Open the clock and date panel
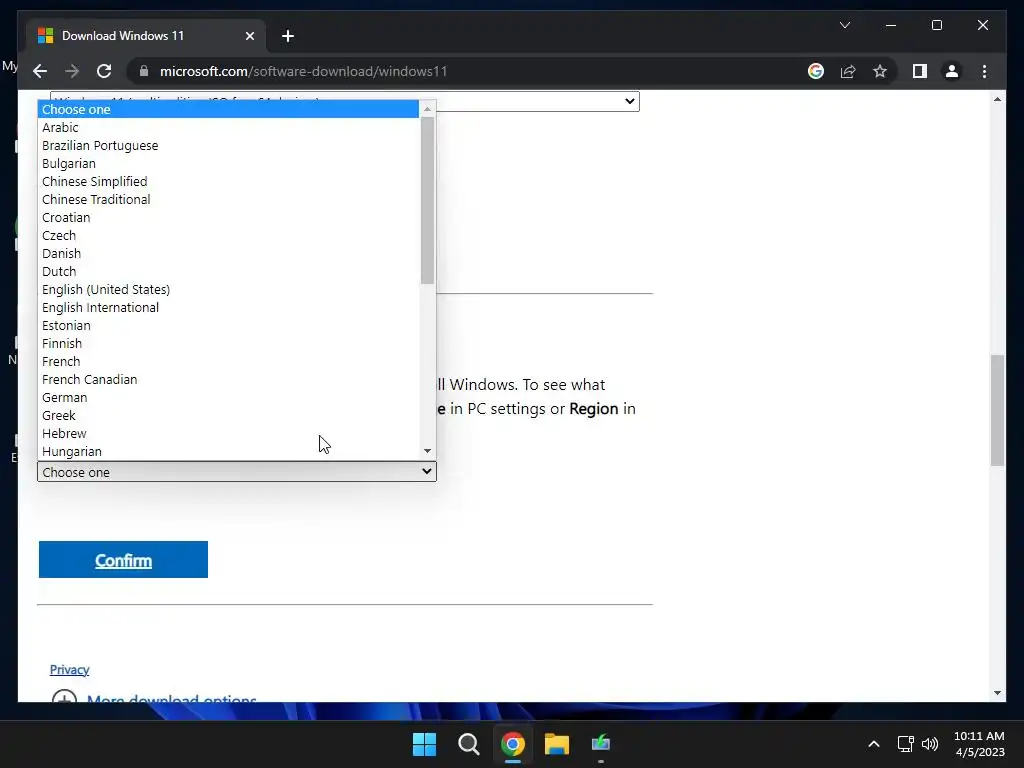This screenshot has height=768, width=1024. 979,744
